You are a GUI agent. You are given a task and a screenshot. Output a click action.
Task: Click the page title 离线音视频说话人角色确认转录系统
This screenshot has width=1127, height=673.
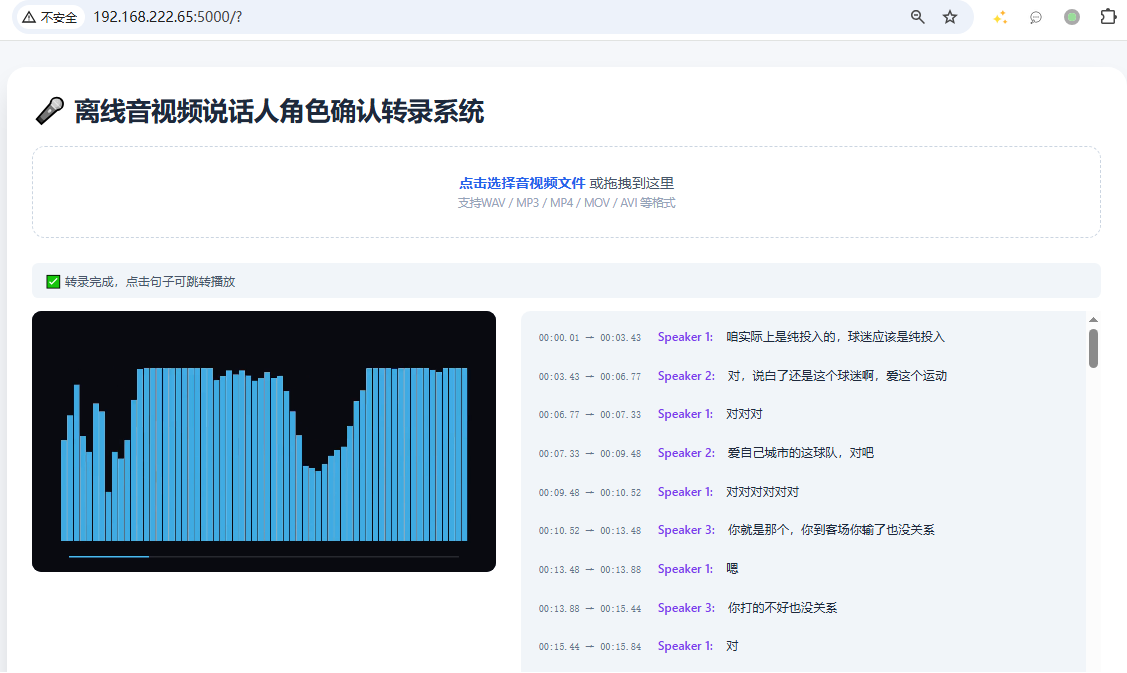279,111
